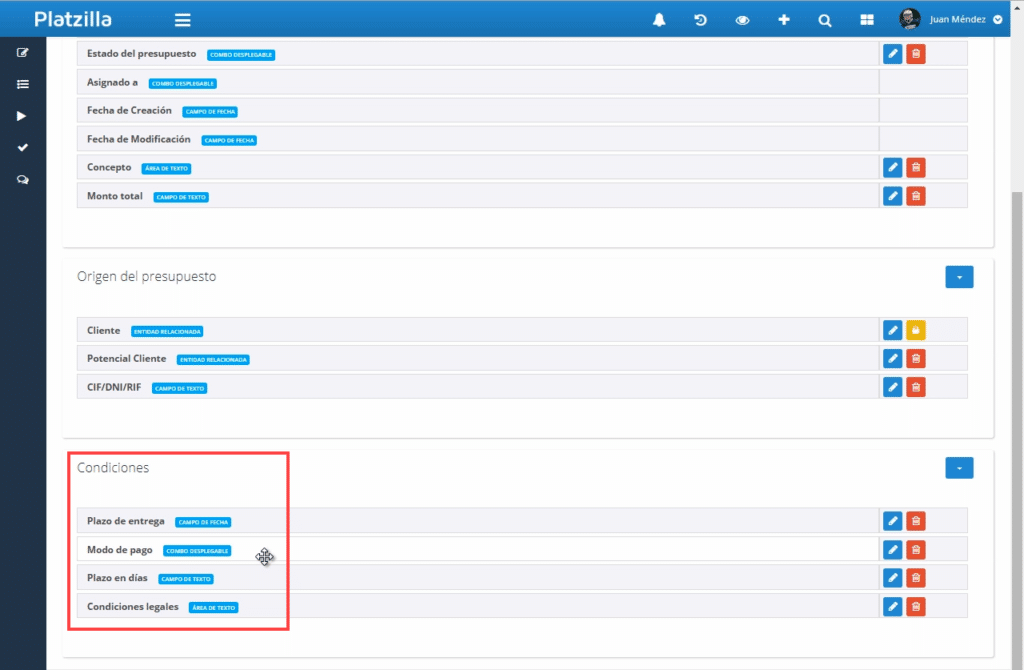The height and width of the screenshot is (670, 1024).
Task: Open the hamburger menu in header
Action: pyautogui.click(x=182, y=20)
